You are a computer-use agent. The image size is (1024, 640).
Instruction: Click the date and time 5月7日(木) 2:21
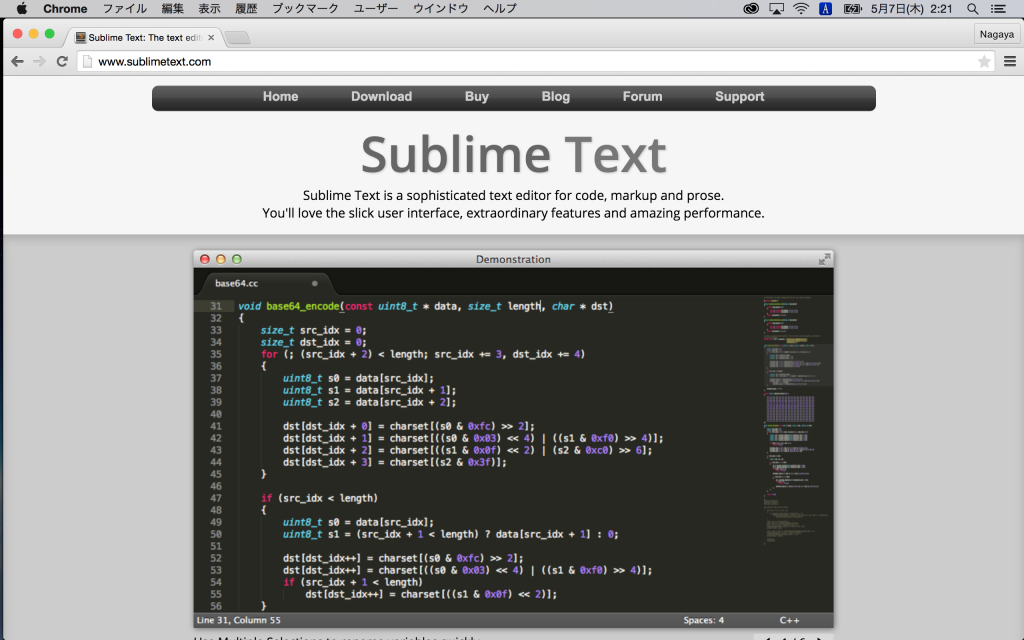click(x=911, y=8)
